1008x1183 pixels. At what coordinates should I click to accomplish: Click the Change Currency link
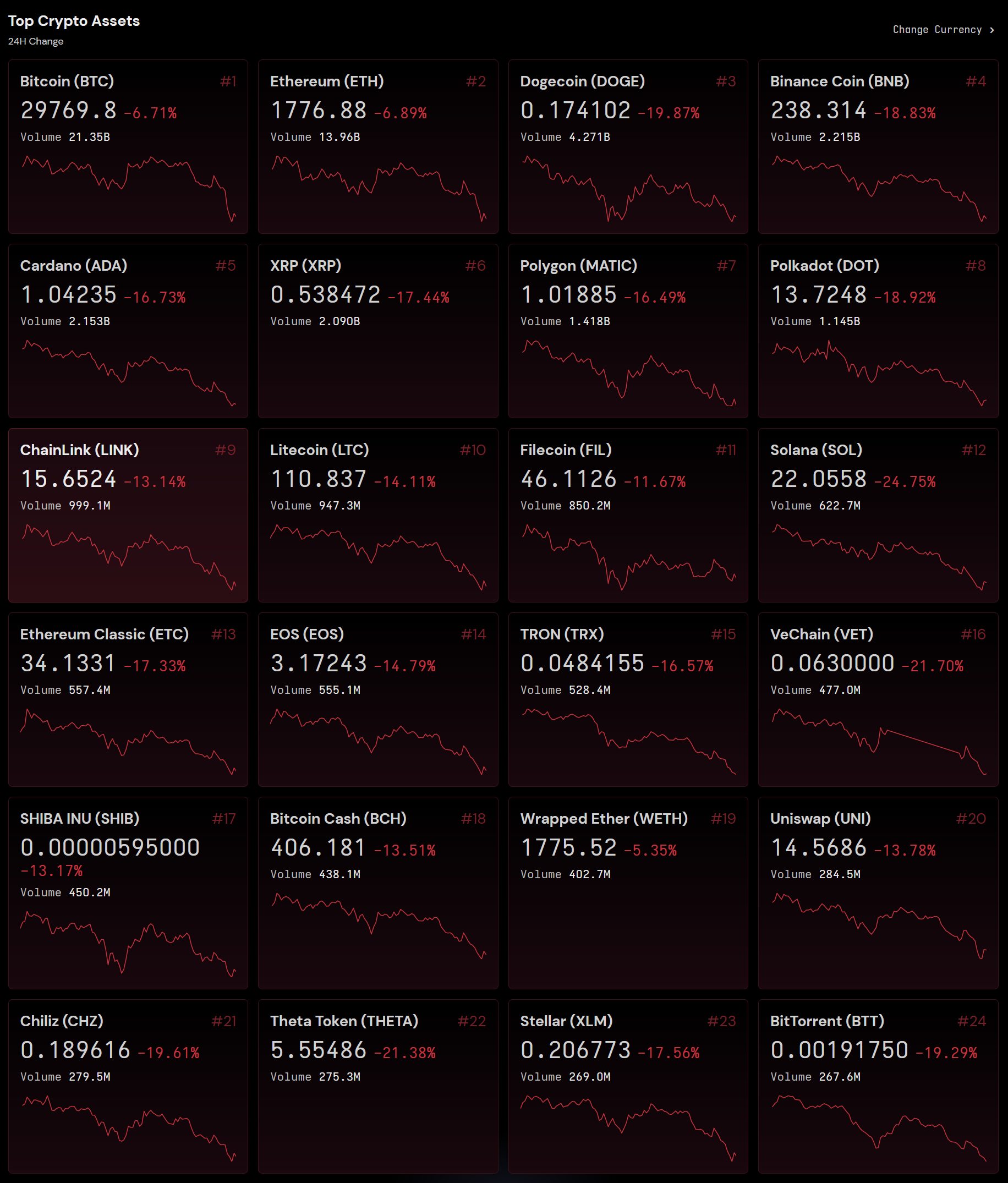[x=936, y=30]
